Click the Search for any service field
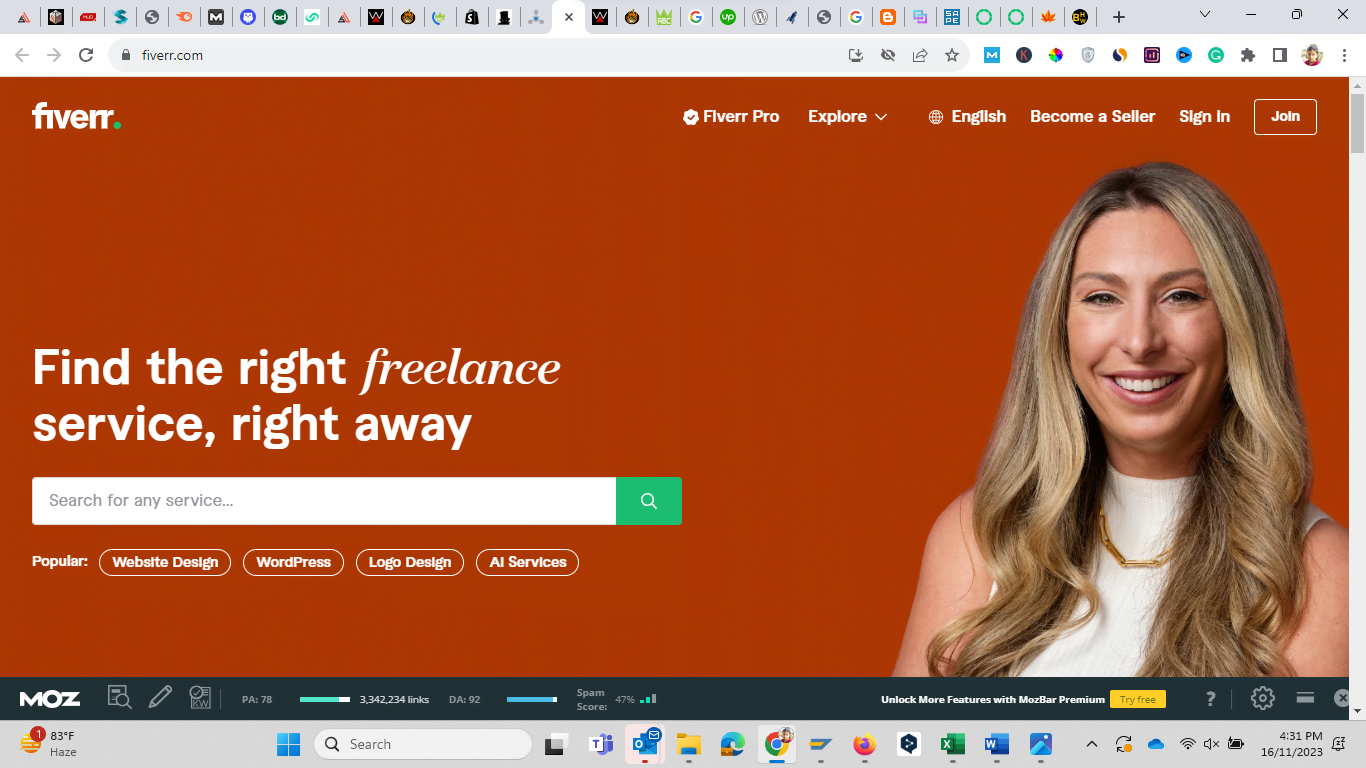This screenshot has height=768, width=1366. (x=323, y=501)
